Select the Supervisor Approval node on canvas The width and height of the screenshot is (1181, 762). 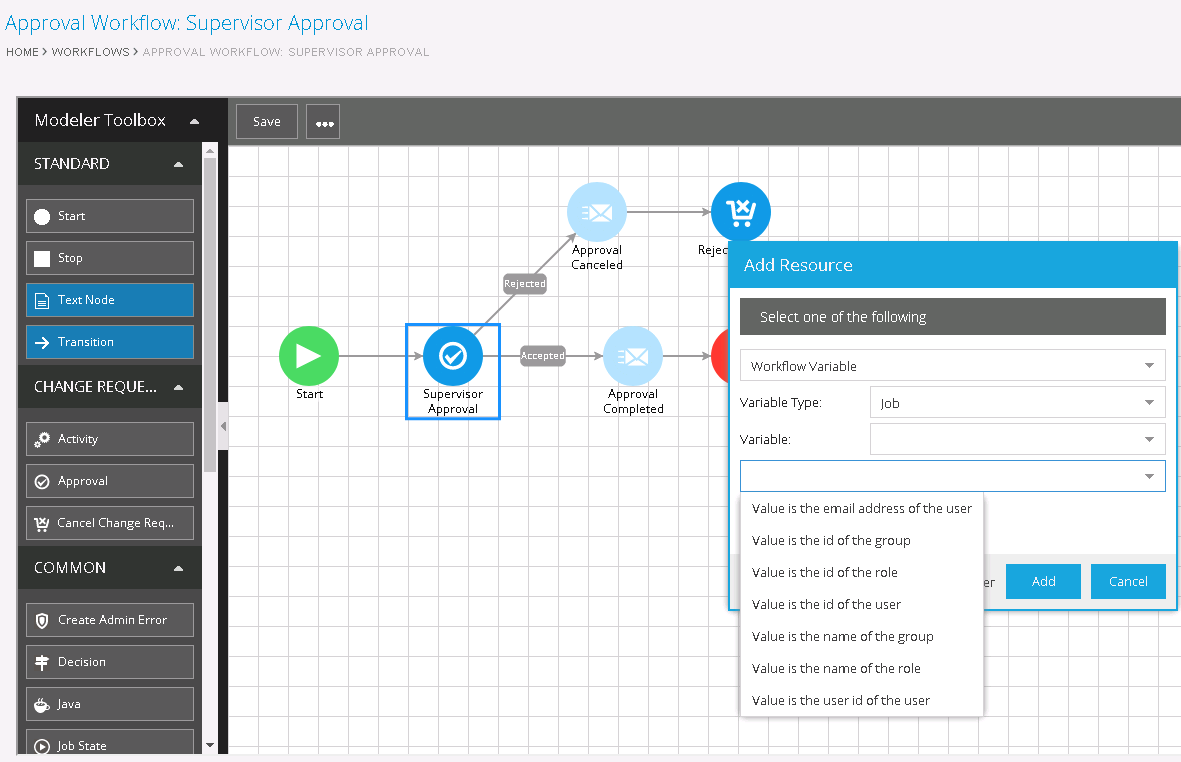point(452,355)
